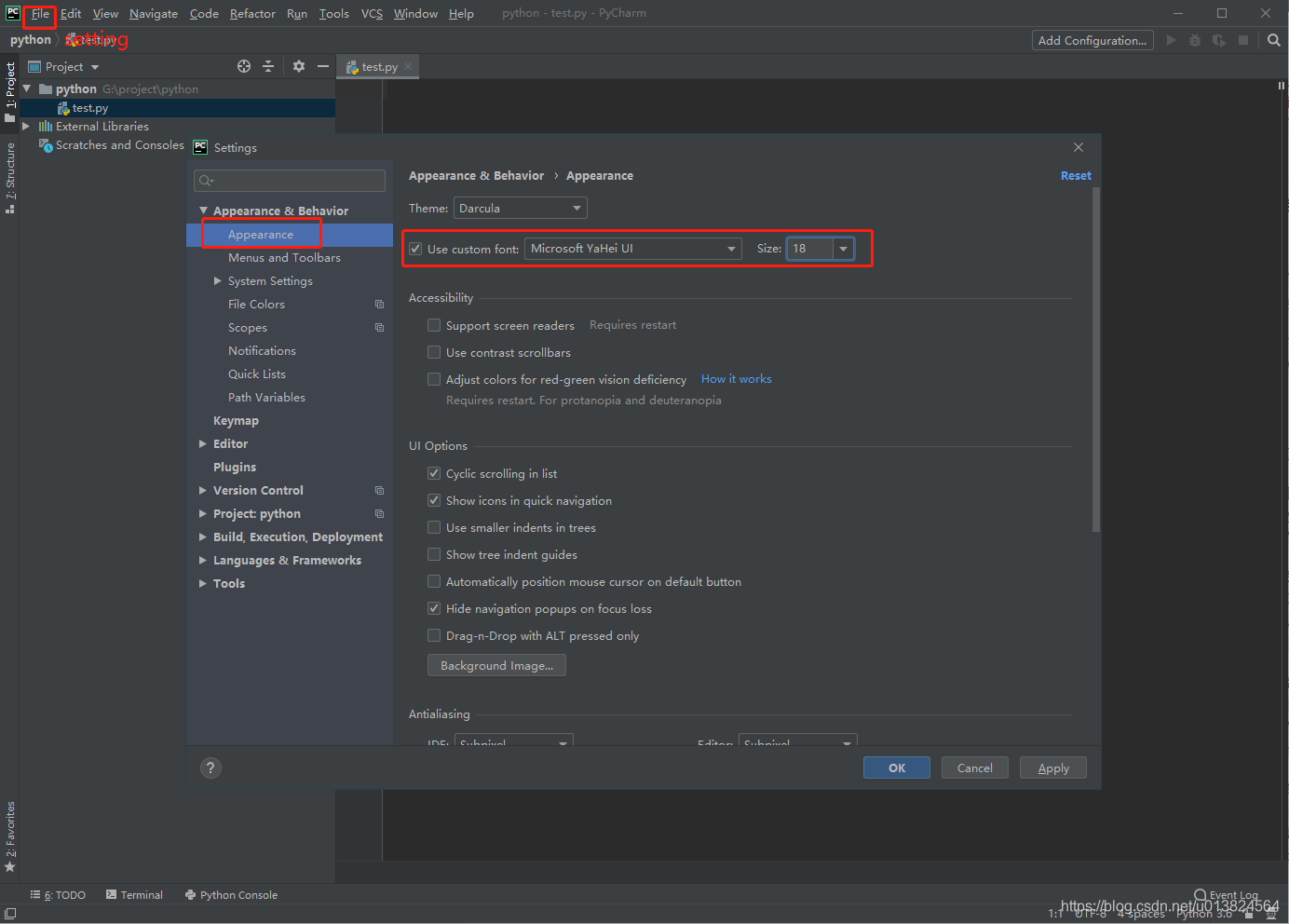Open the Terminal tool window

point(134,895)
